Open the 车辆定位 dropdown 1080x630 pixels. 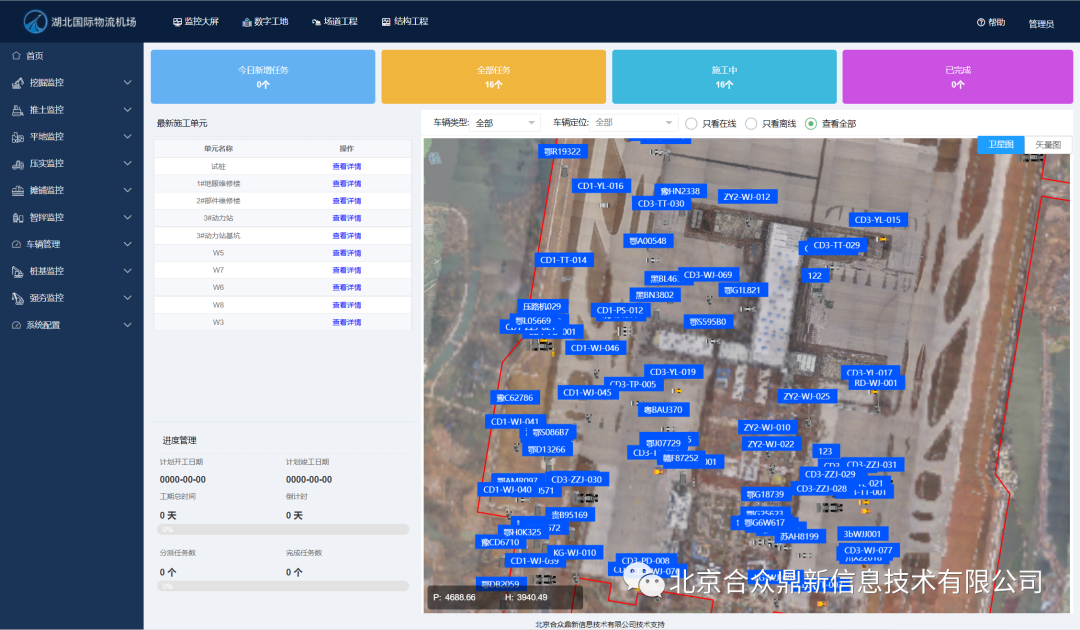[634, 123]
